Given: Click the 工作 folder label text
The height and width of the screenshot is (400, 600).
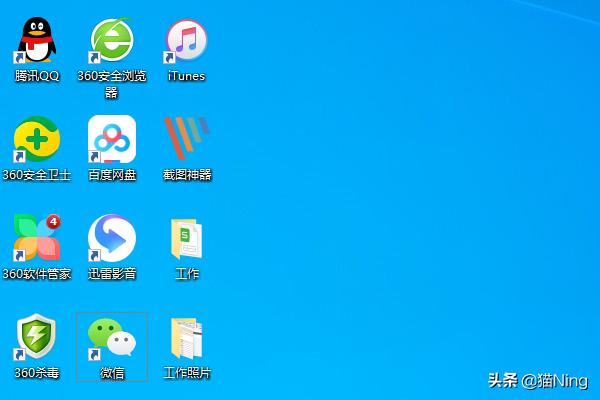Looking at the screenshot, I should point(187,274).
